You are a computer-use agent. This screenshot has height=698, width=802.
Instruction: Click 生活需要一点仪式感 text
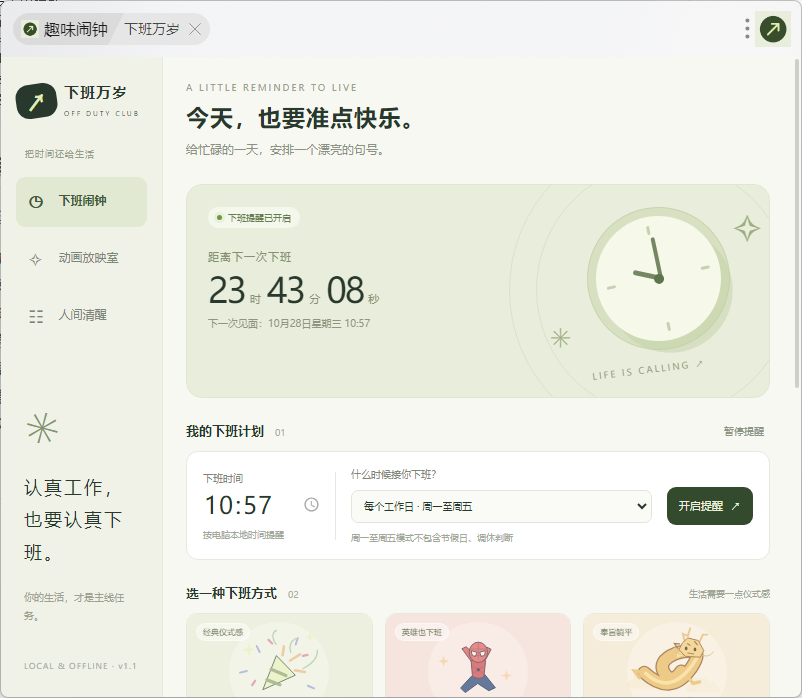(729, 594)
